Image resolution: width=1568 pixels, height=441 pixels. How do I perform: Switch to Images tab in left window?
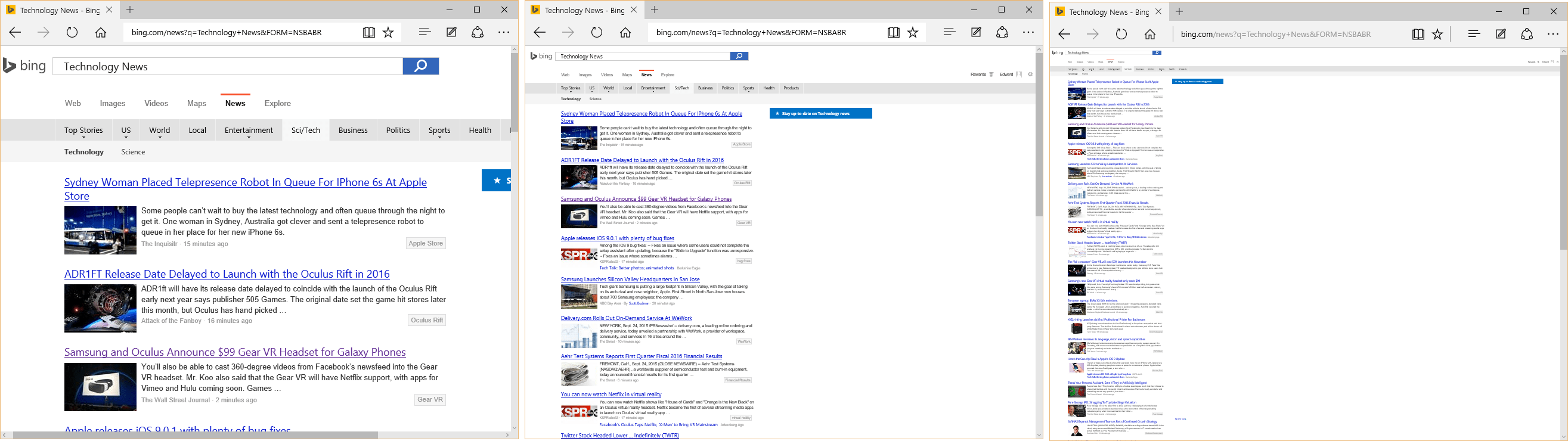click(x=113, y=104)
